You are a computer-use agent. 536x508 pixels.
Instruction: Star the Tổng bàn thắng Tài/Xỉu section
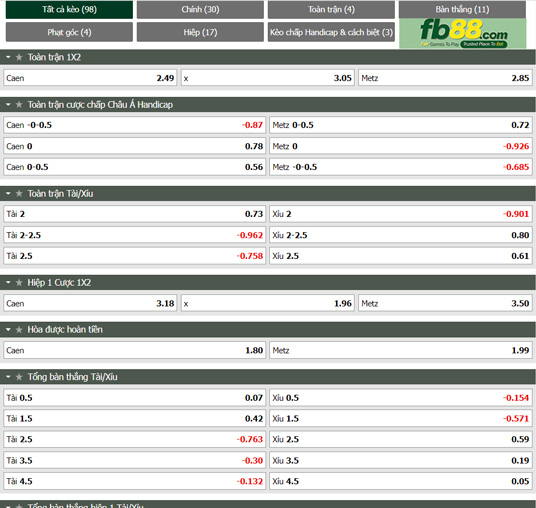(x=19, y=377)
